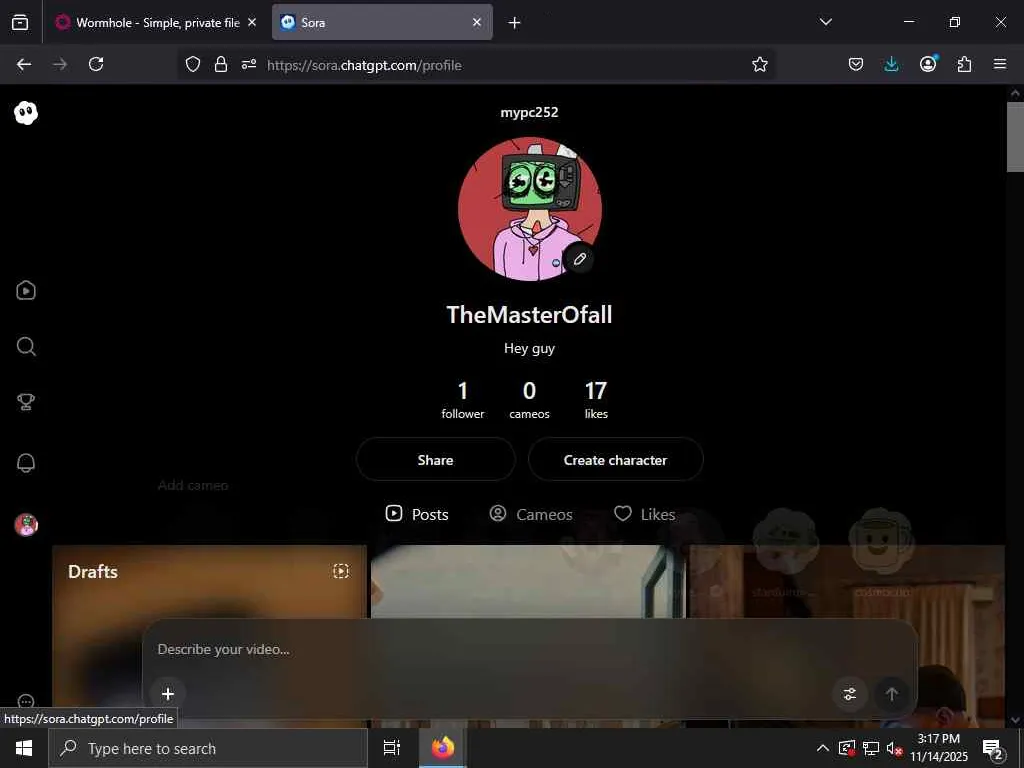Open the video feed icon in sidebar
This screenshot has height=768, width=1024.
[x=26, y=290]
